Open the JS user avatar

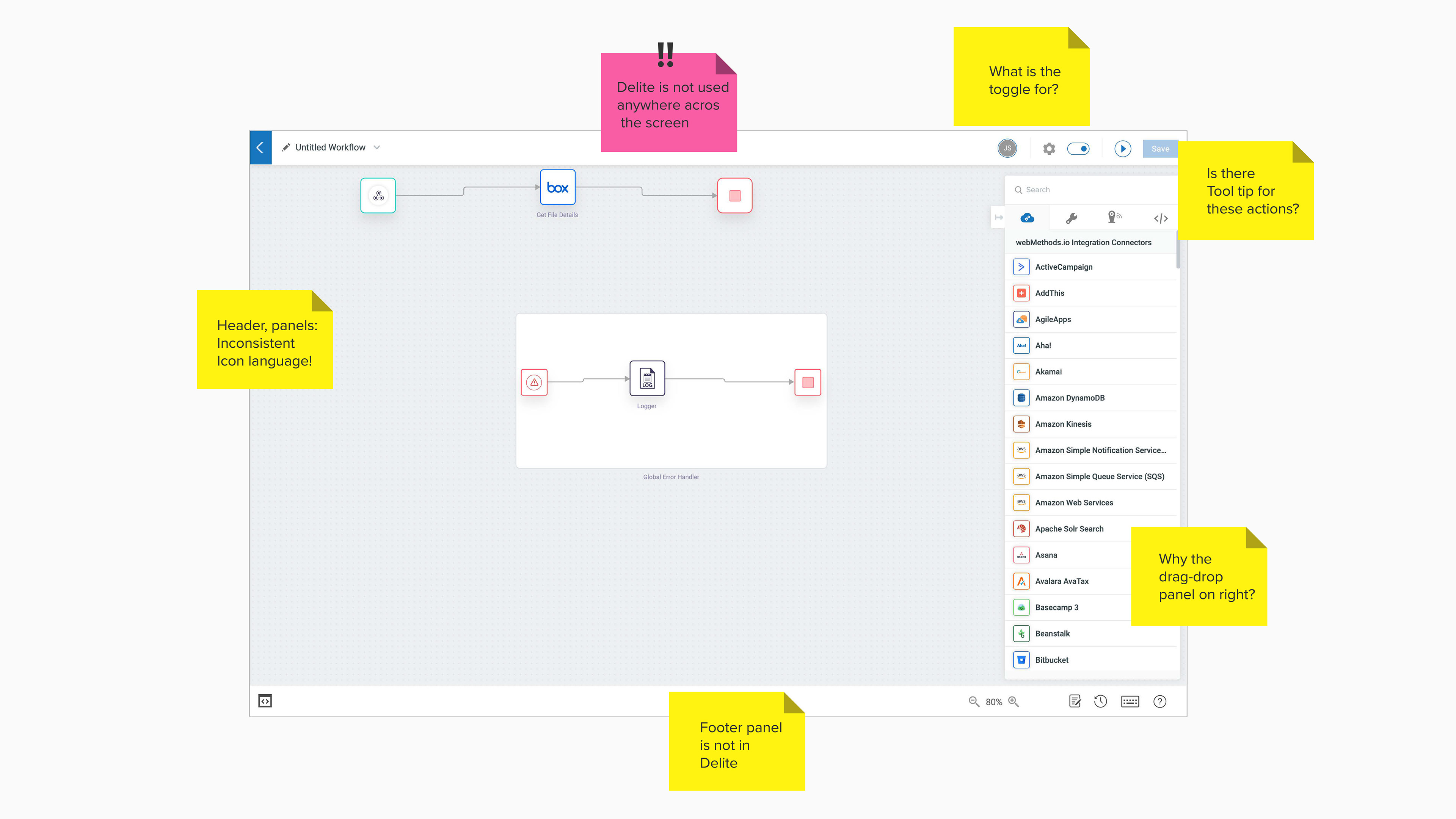click(1007, 148)
